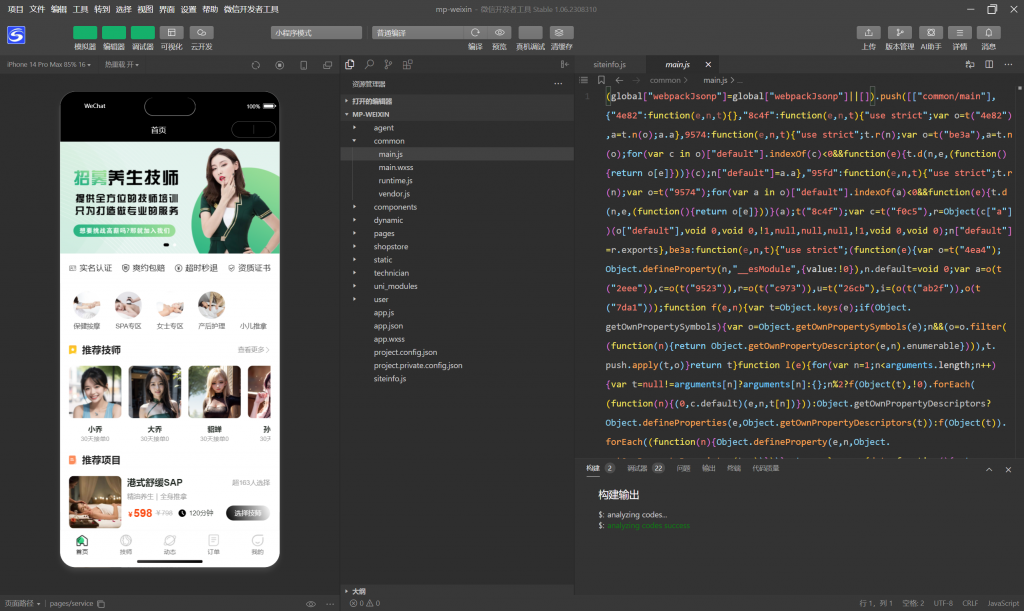Click 查看更多 link in simulator
Viewport: 1024px width, 611px height.
(253, 350)
